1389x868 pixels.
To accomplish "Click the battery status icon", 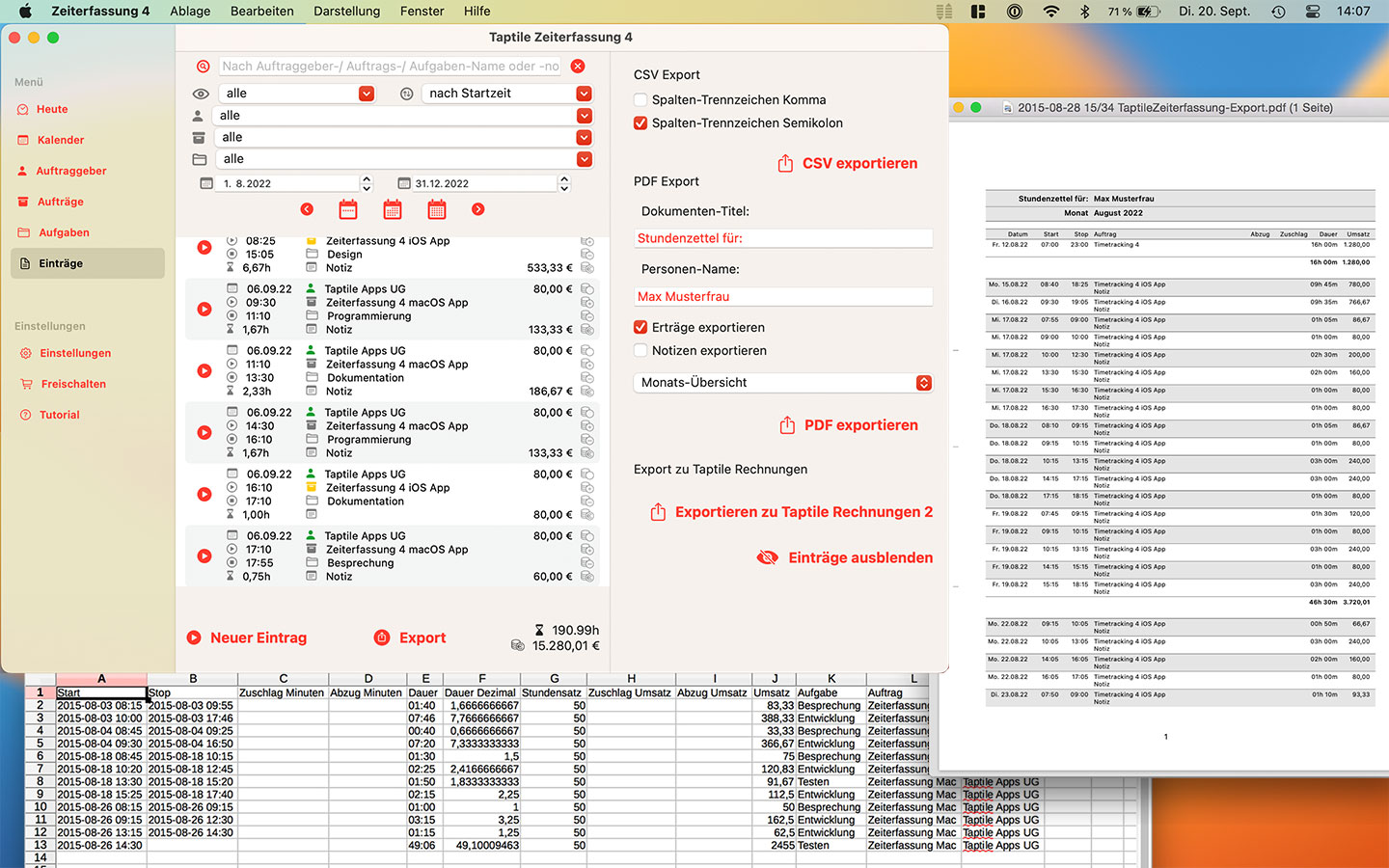I will click(1148, 12).
